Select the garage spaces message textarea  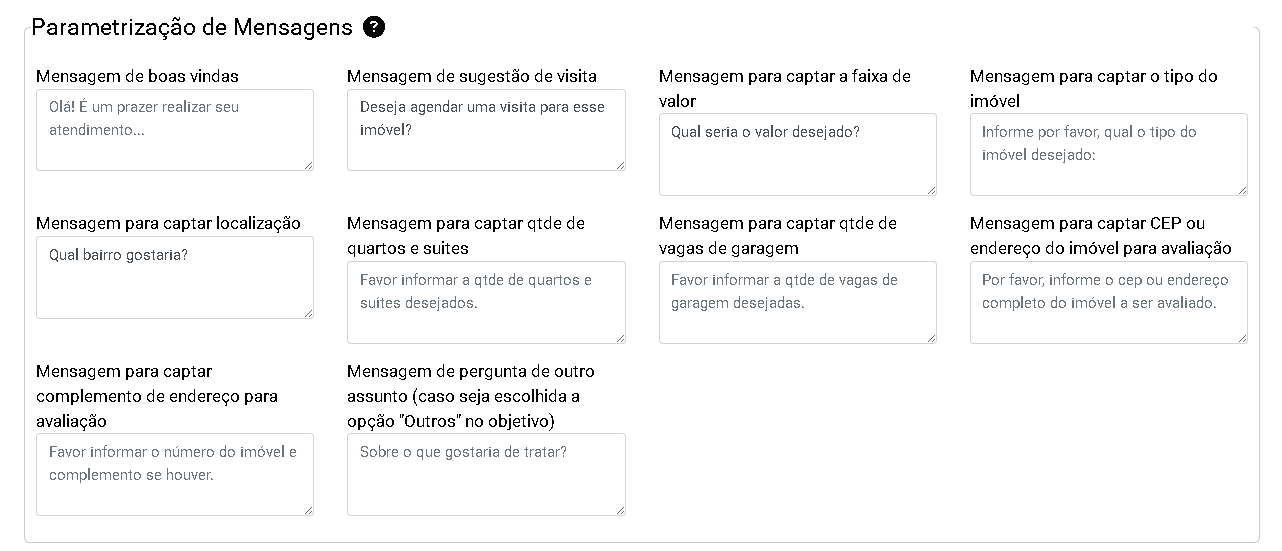797,302
